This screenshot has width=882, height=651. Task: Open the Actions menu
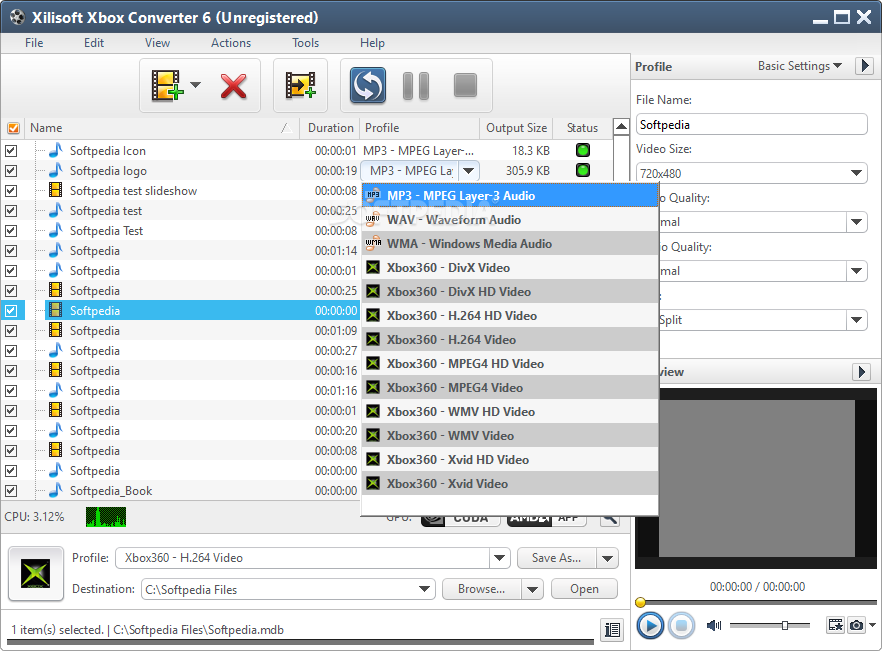[231, 43]
